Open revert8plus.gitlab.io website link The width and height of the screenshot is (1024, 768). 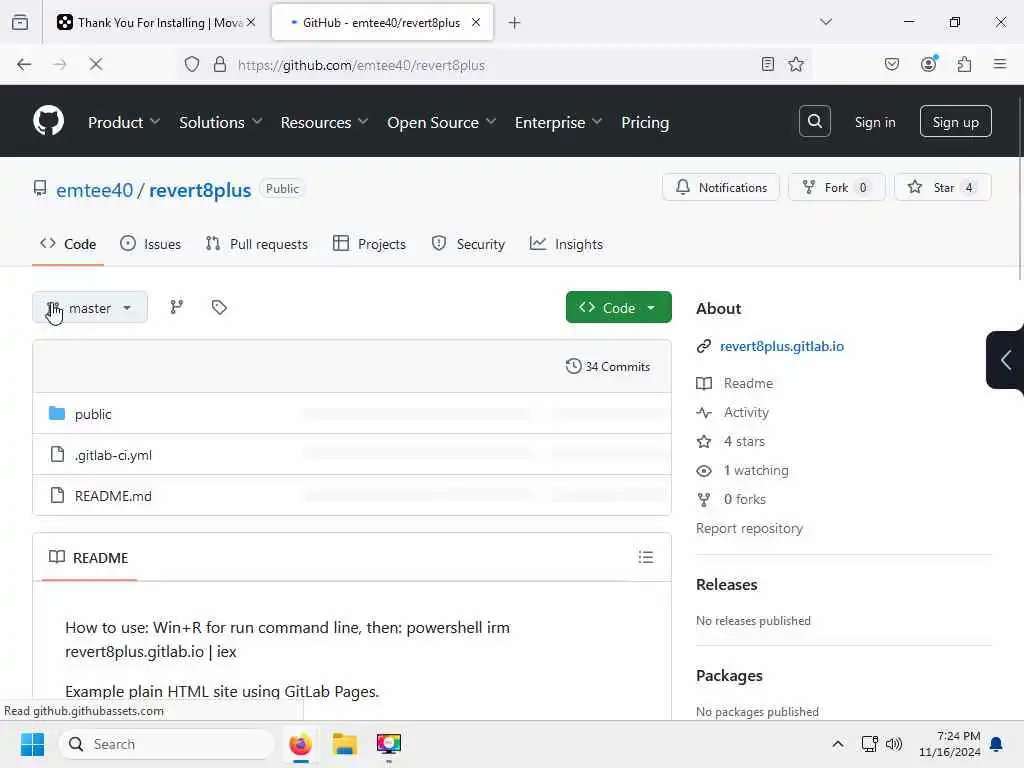click(x=782, y=346)
